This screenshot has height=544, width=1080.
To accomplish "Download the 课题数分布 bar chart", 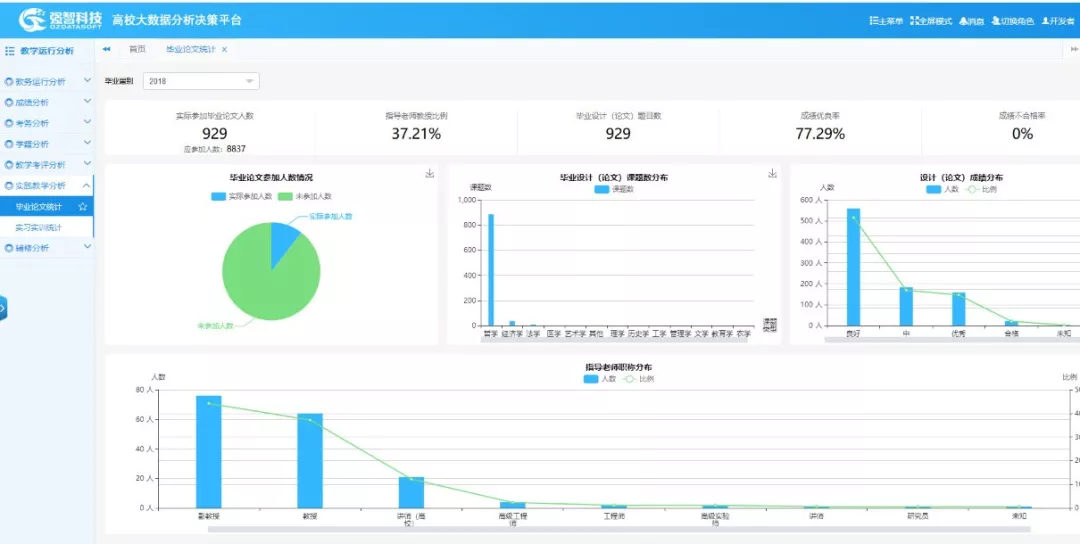I will pyautogui.click(x=772, y=174).
